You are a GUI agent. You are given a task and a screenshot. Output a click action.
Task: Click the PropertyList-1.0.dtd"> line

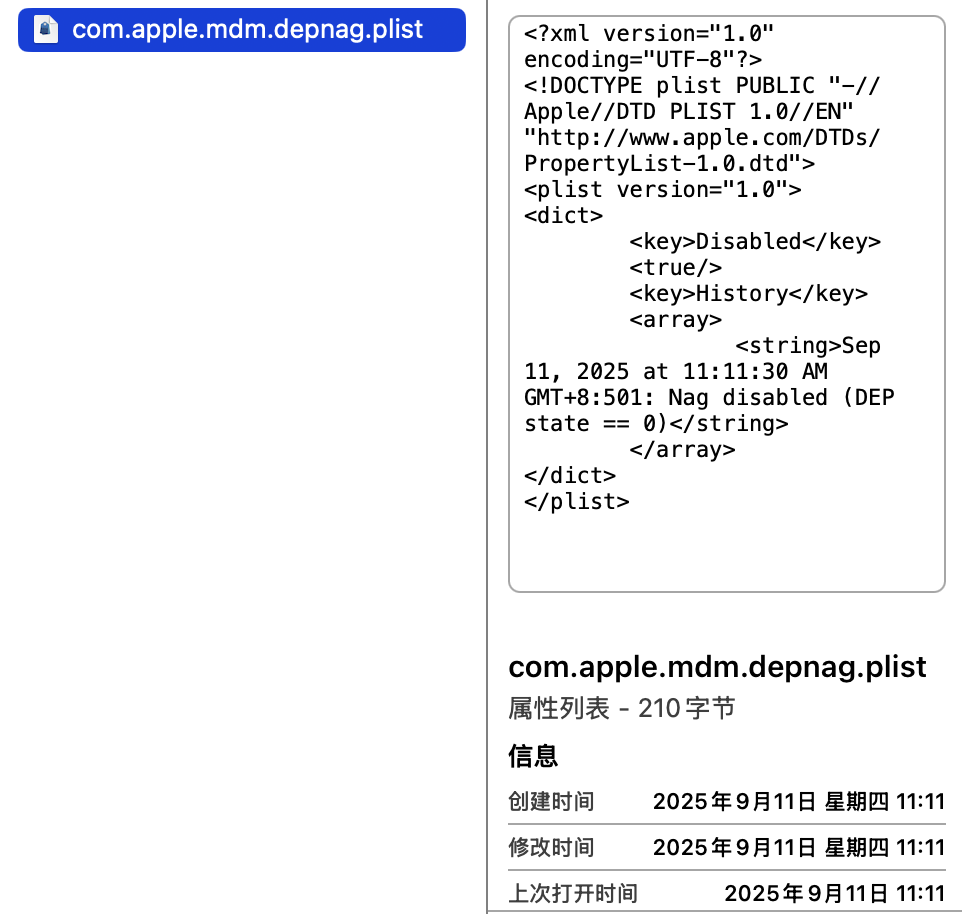(x=669, y=164)
